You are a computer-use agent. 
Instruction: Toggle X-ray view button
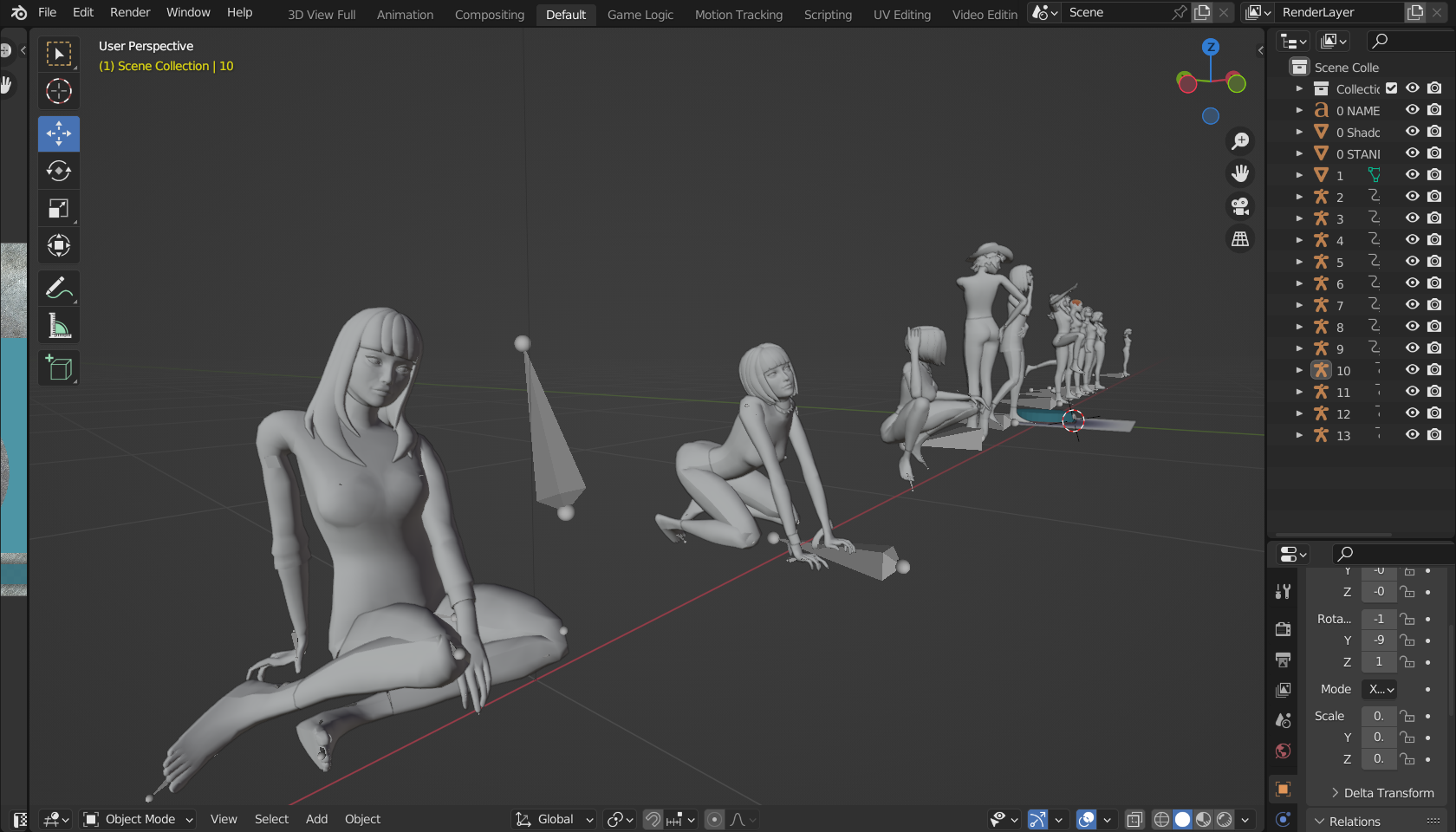tap(1134, 819)
